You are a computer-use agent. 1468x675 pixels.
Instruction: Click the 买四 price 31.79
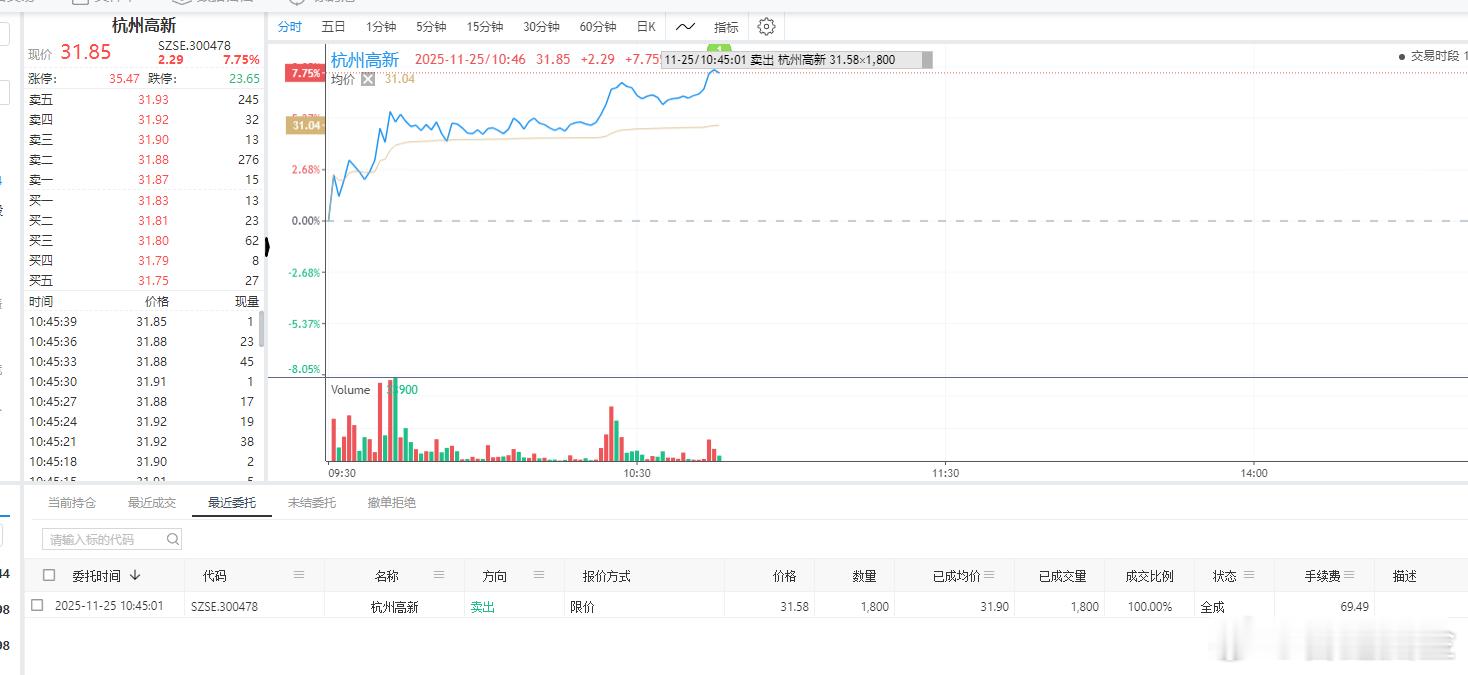tap(153, 261)
